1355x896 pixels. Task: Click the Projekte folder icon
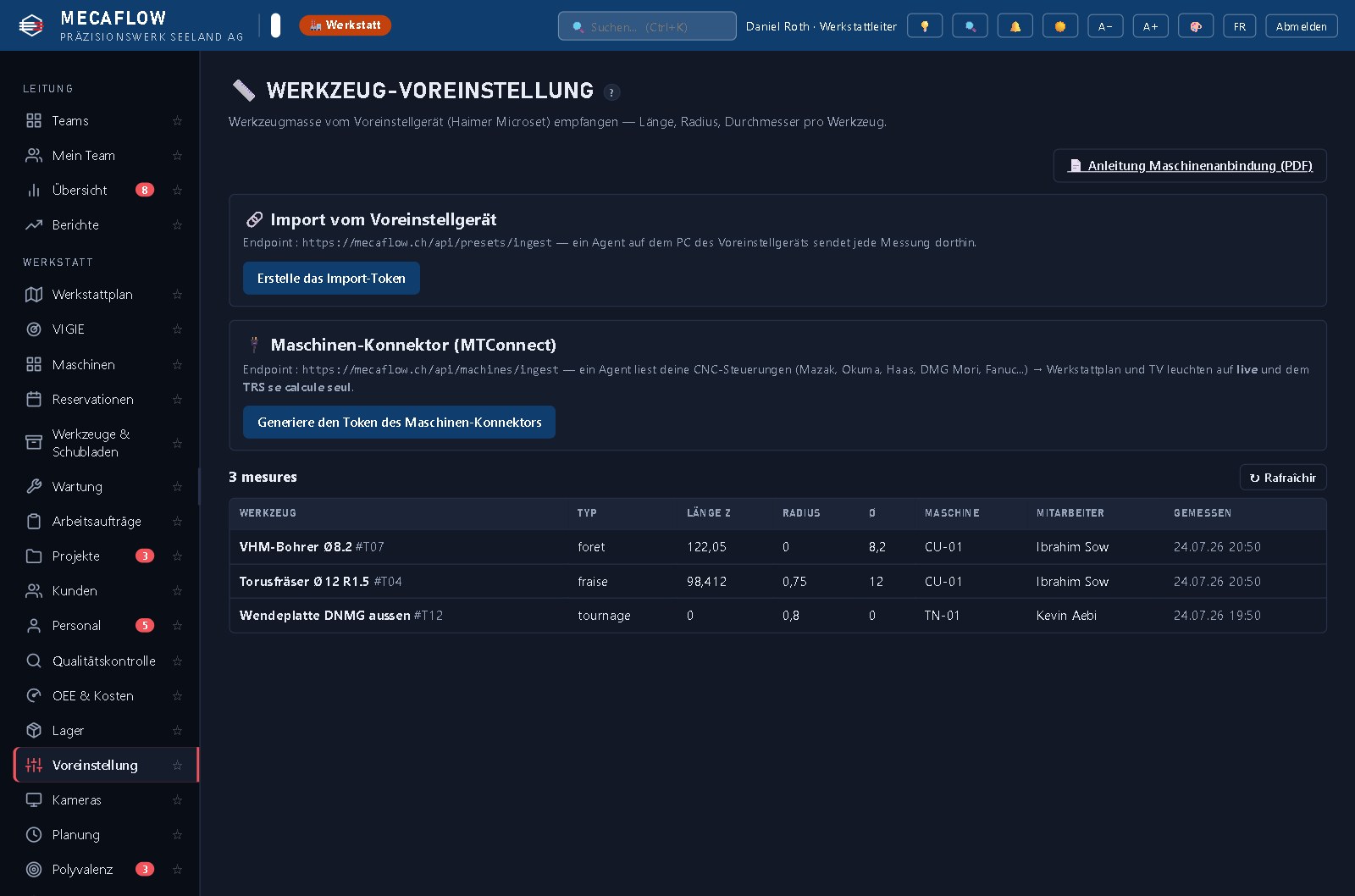coord(34,556)
